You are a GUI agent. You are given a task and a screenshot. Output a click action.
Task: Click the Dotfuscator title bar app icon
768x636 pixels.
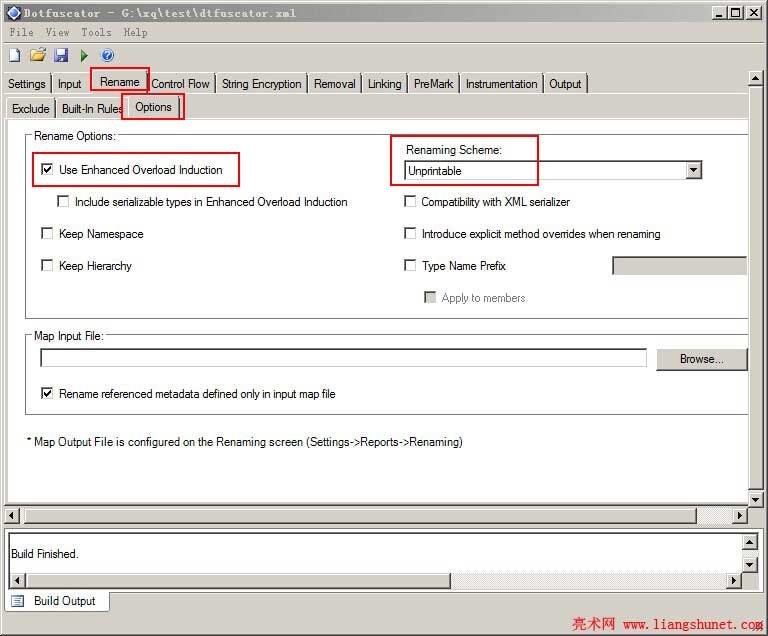(14, 13)
